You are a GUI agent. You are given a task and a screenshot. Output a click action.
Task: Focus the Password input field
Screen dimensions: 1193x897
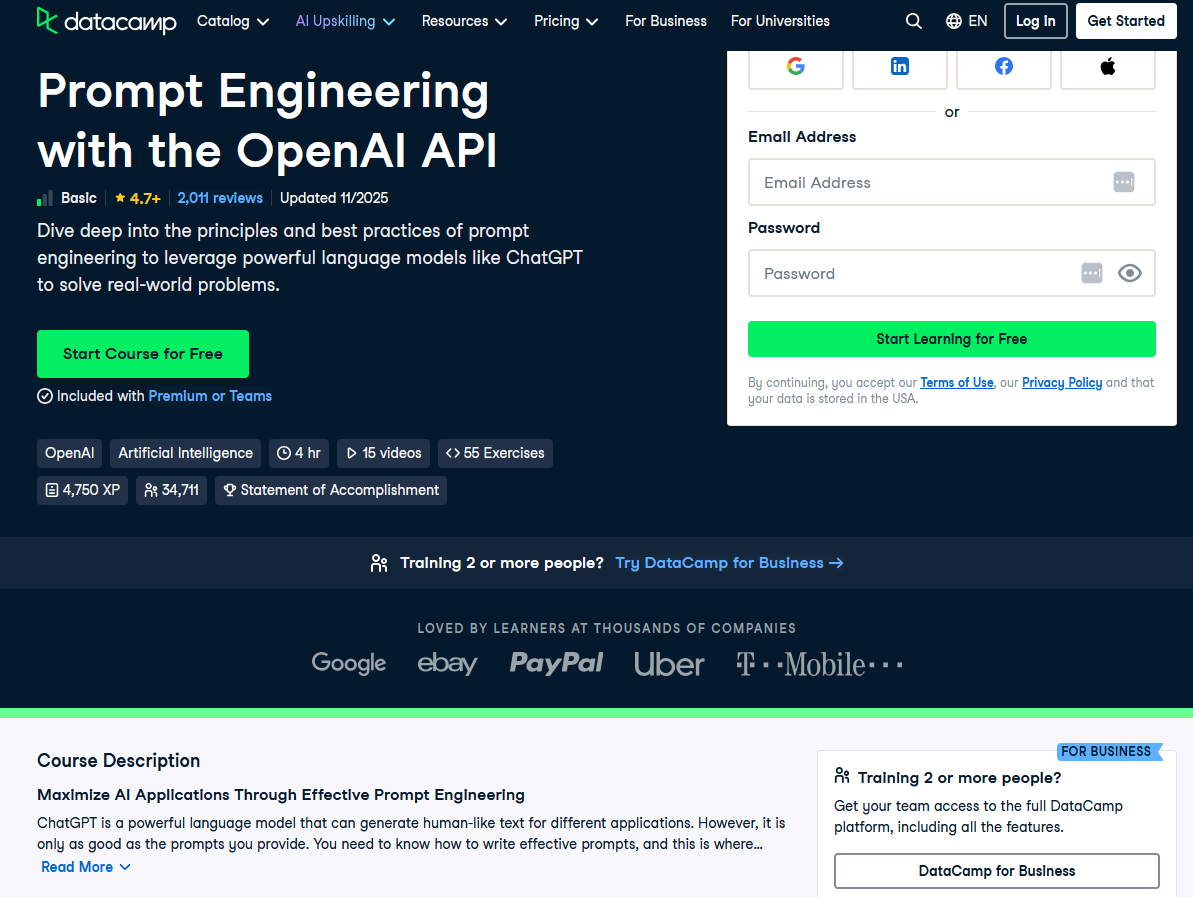952,273
